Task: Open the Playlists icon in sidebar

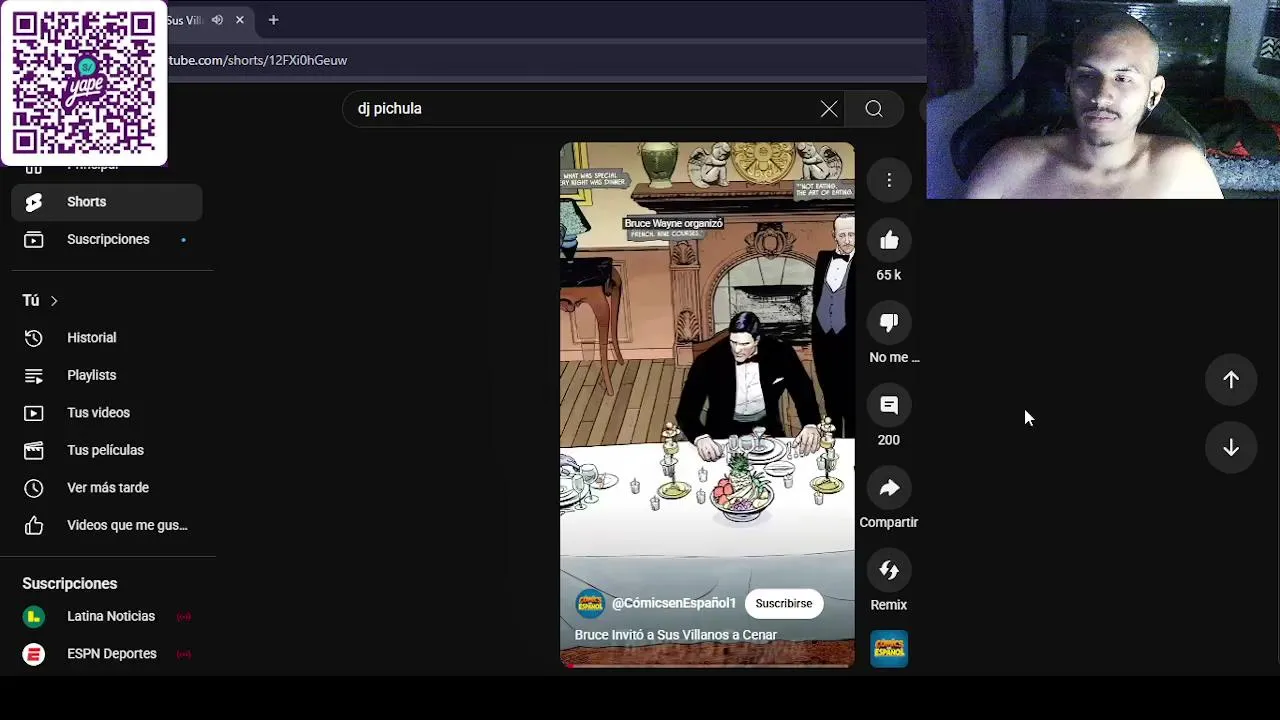Action: click(34, 376)
